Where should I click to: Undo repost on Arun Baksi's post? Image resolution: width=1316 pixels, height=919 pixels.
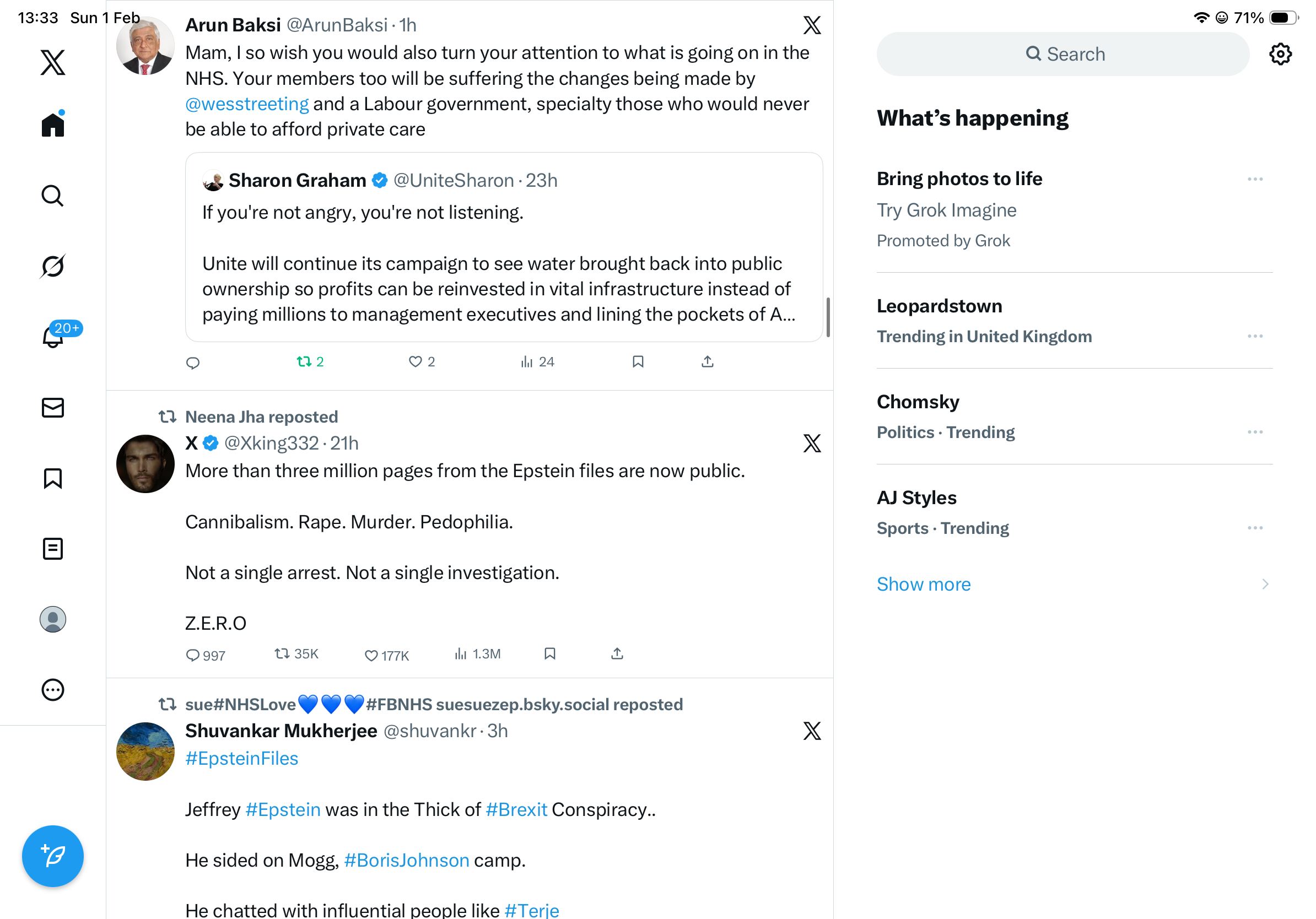[x=304, y=362]
